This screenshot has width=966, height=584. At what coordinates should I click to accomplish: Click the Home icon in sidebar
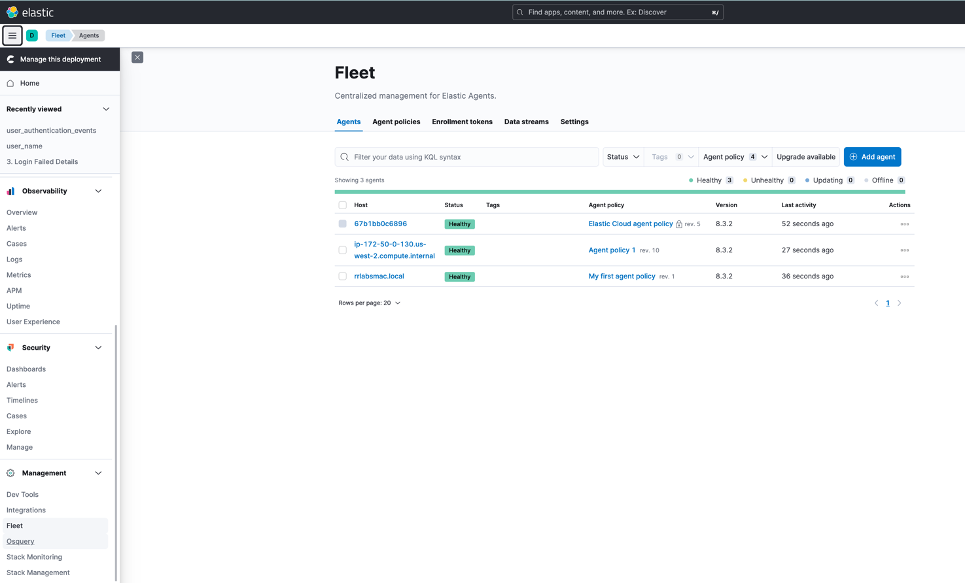pos(11,83)
